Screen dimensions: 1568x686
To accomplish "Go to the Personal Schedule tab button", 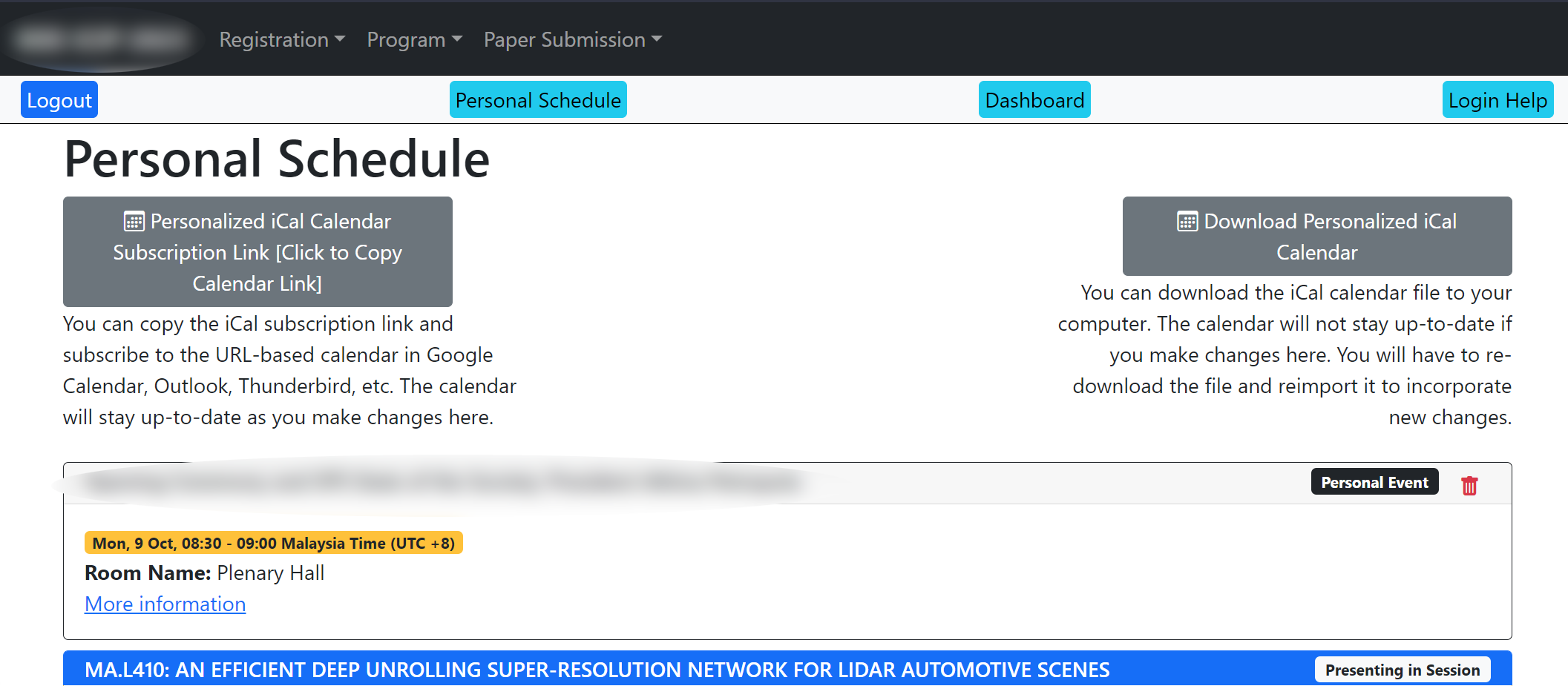I will pos(538,100).
